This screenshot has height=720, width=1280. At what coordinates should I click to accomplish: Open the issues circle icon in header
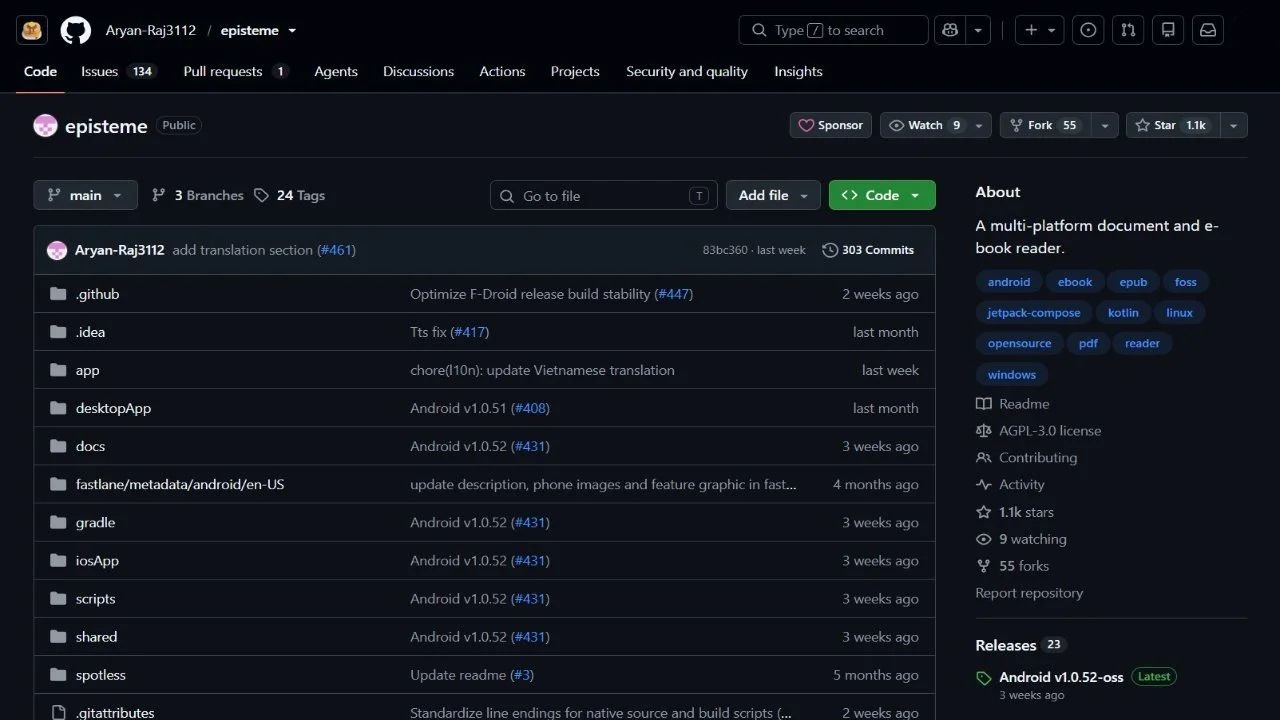point(1088,30)
